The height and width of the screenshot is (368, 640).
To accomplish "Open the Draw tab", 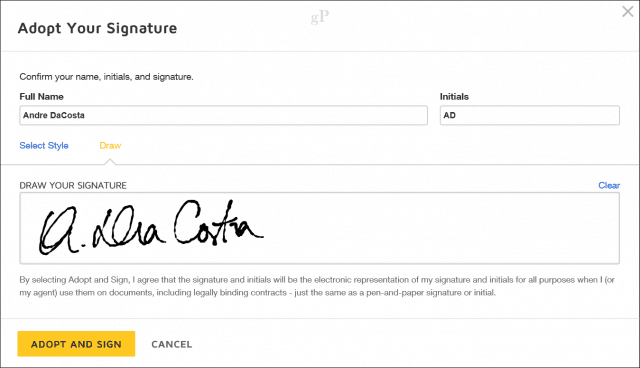I will pyautogui.click(x=110, y=146).
